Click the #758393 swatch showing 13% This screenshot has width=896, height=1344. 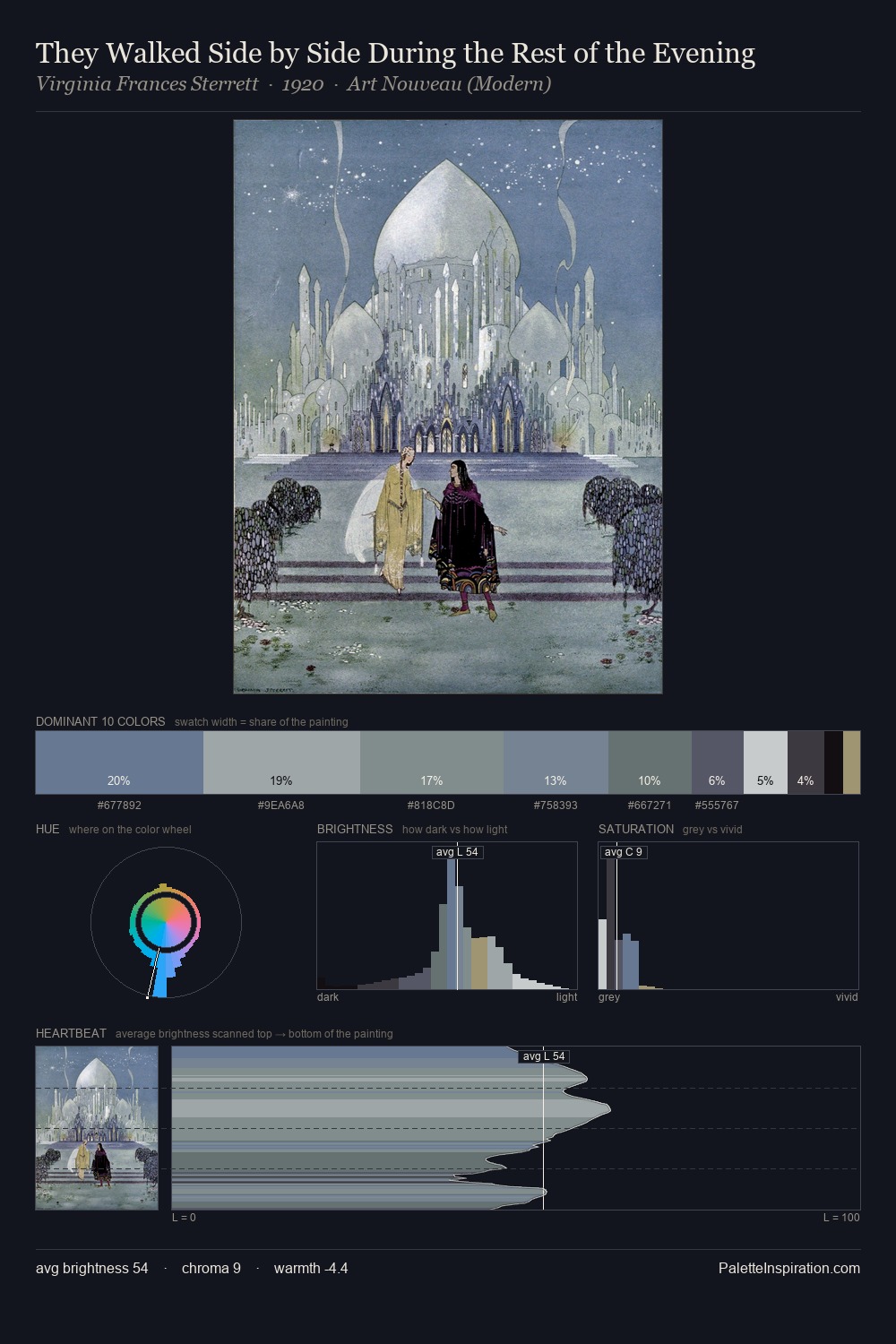(556, 762)
